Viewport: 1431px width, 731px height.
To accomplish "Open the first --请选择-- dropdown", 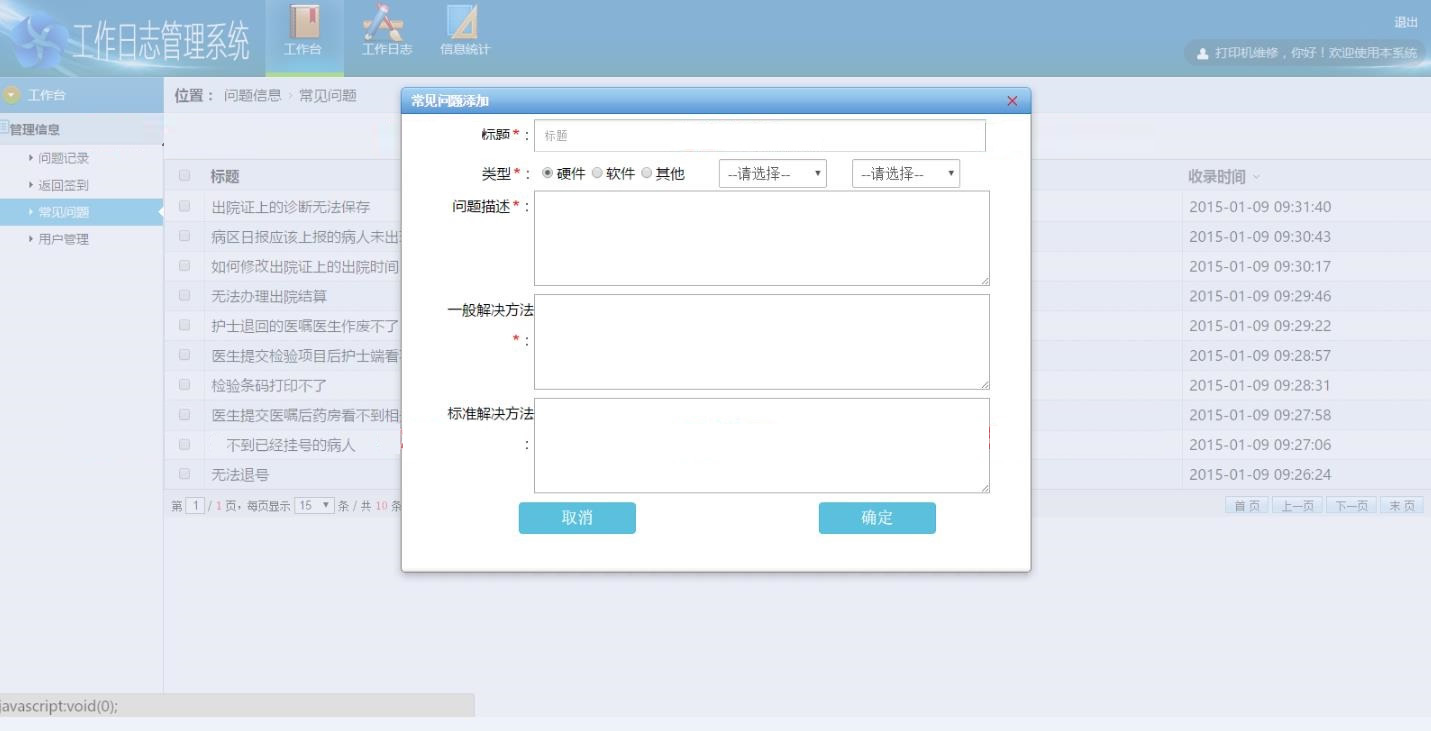I will point(773,172).
